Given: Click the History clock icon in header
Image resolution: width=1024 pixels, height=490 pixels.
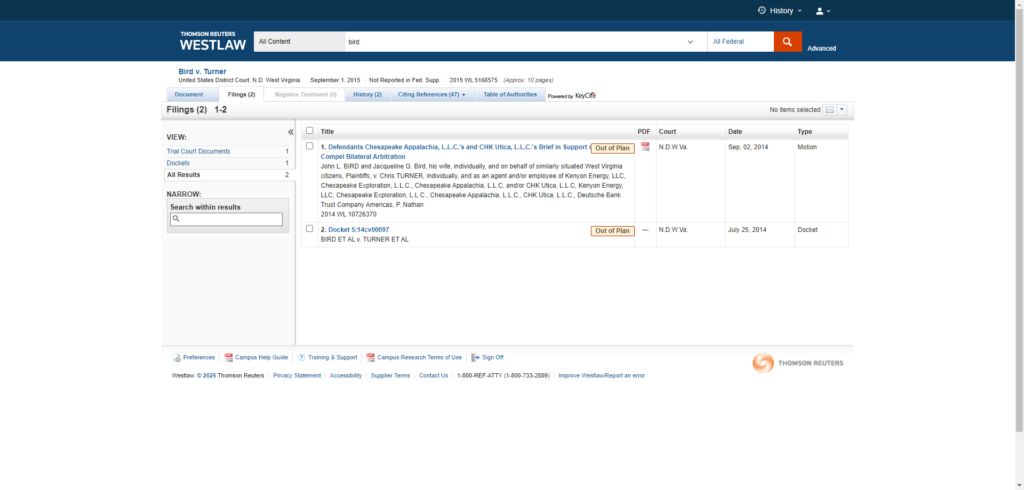Looking at the screenshot, I should (x=762, y=11).
